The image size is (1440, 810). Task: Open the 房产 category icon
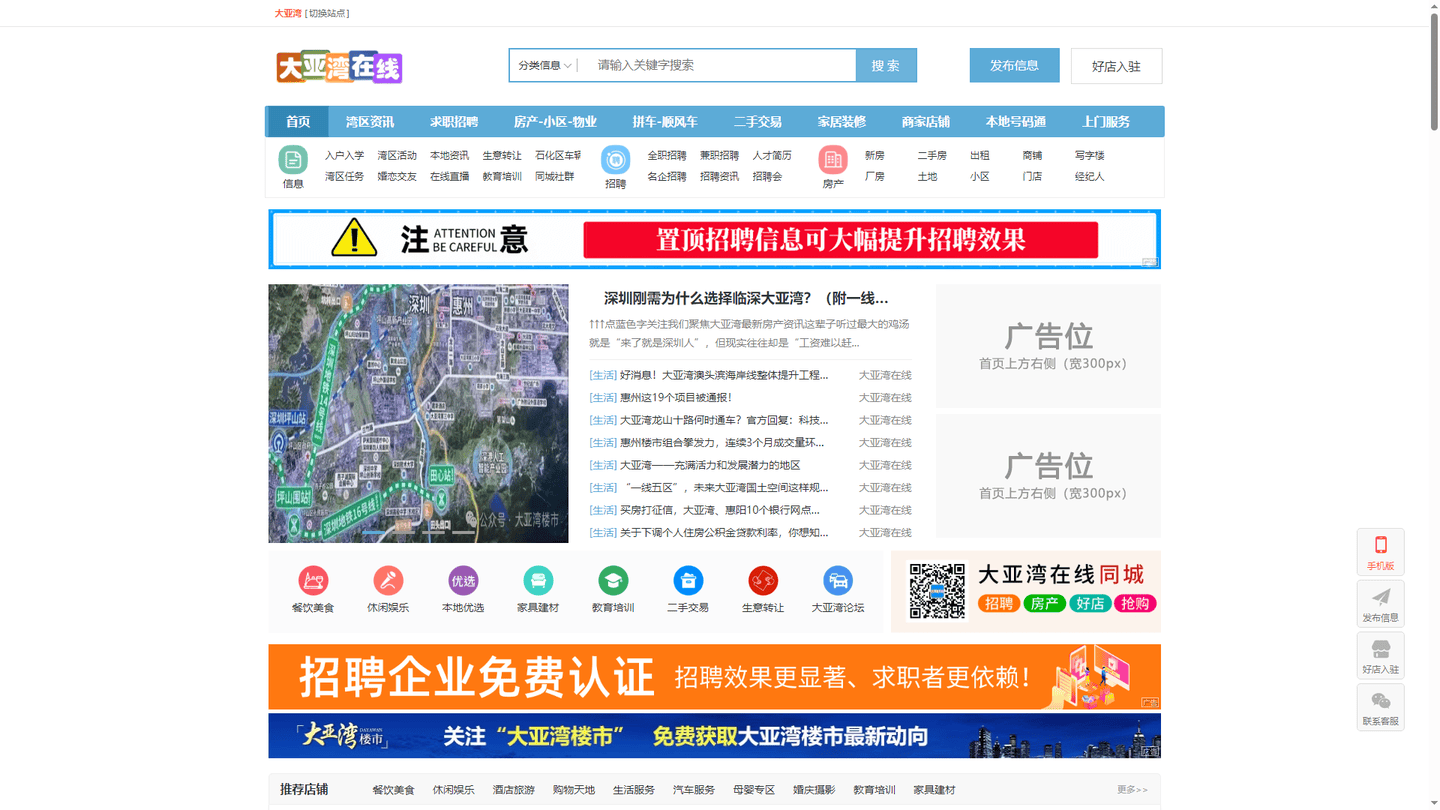833,160
